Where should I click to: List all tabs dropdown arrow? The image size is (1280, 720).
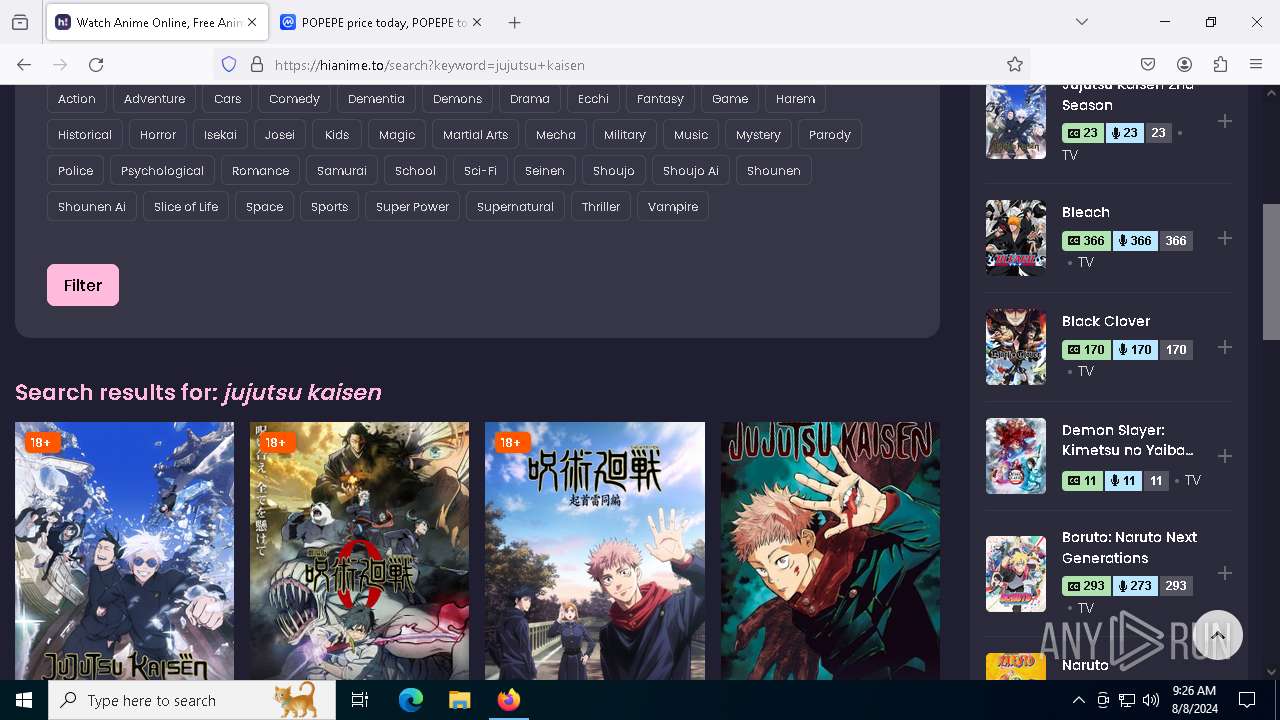(1082, 22)
